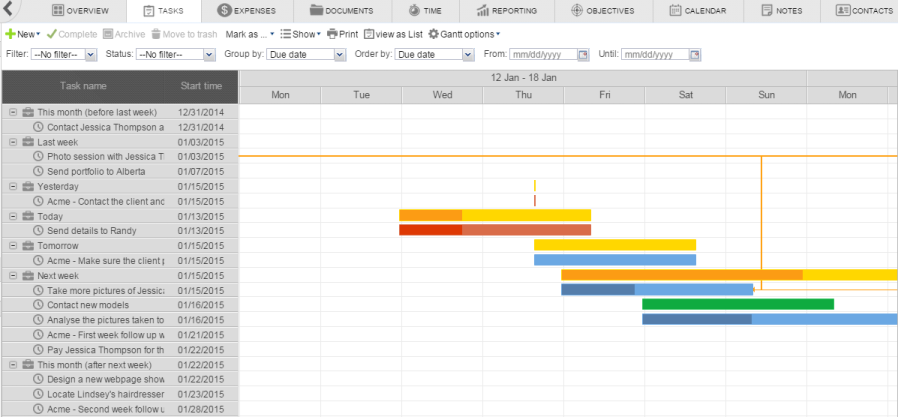The image size is (898, 417).
Task: Open the Until date calendar picker
Action: coord(695,54)
